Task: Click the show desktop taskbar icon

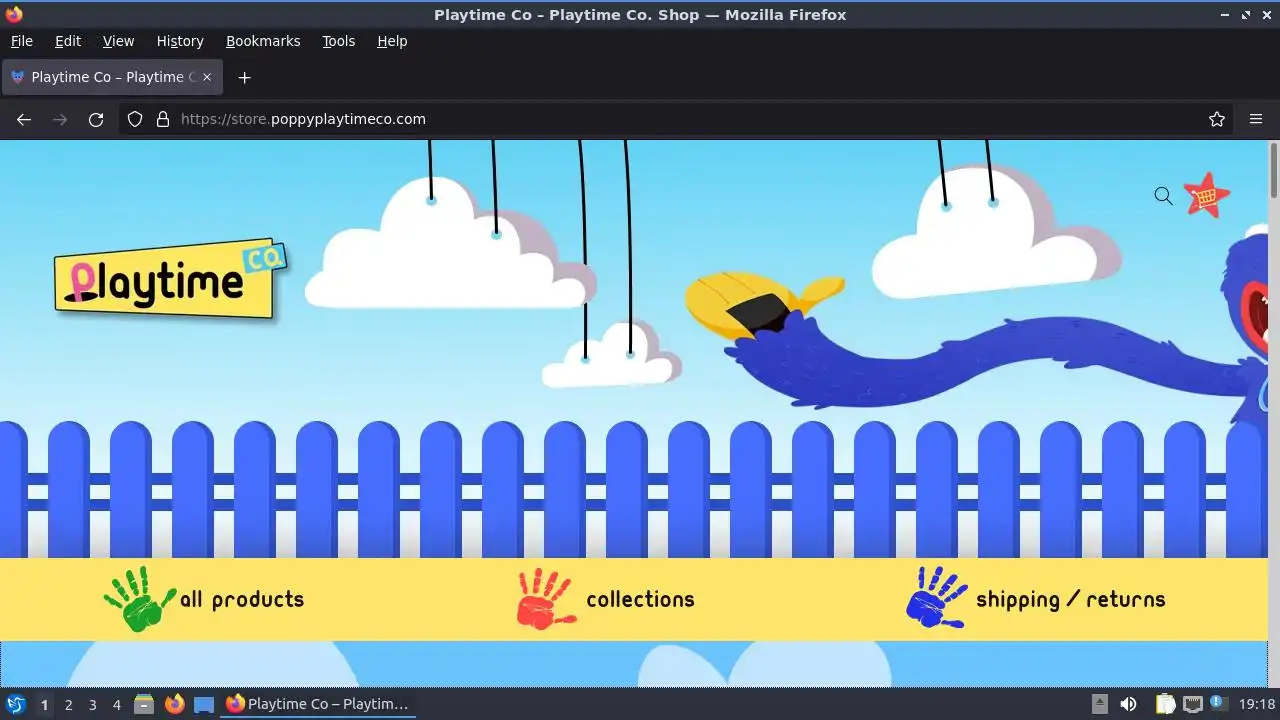Action: click(204, 704)
